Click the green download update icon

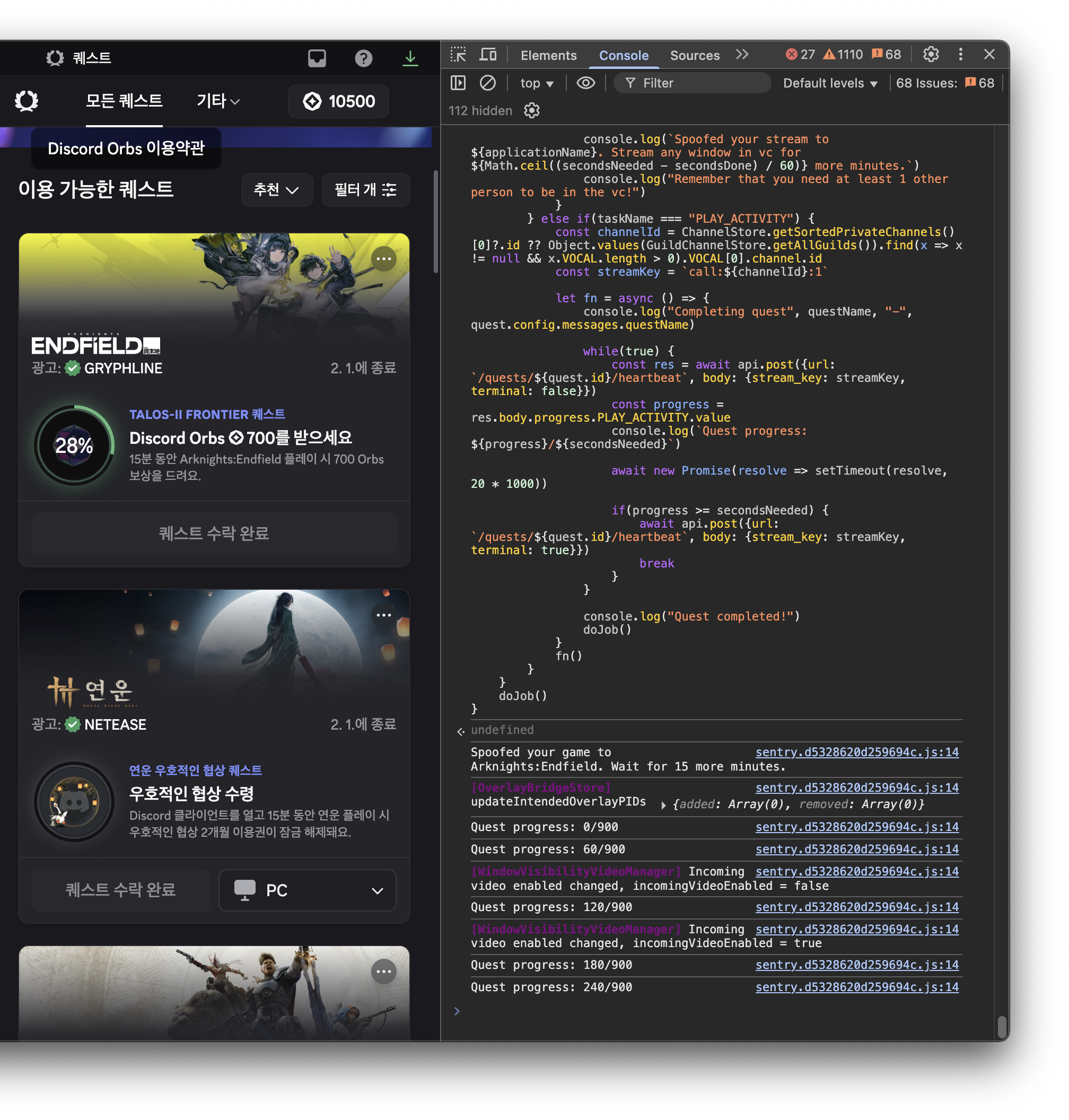tap(410, 58)
